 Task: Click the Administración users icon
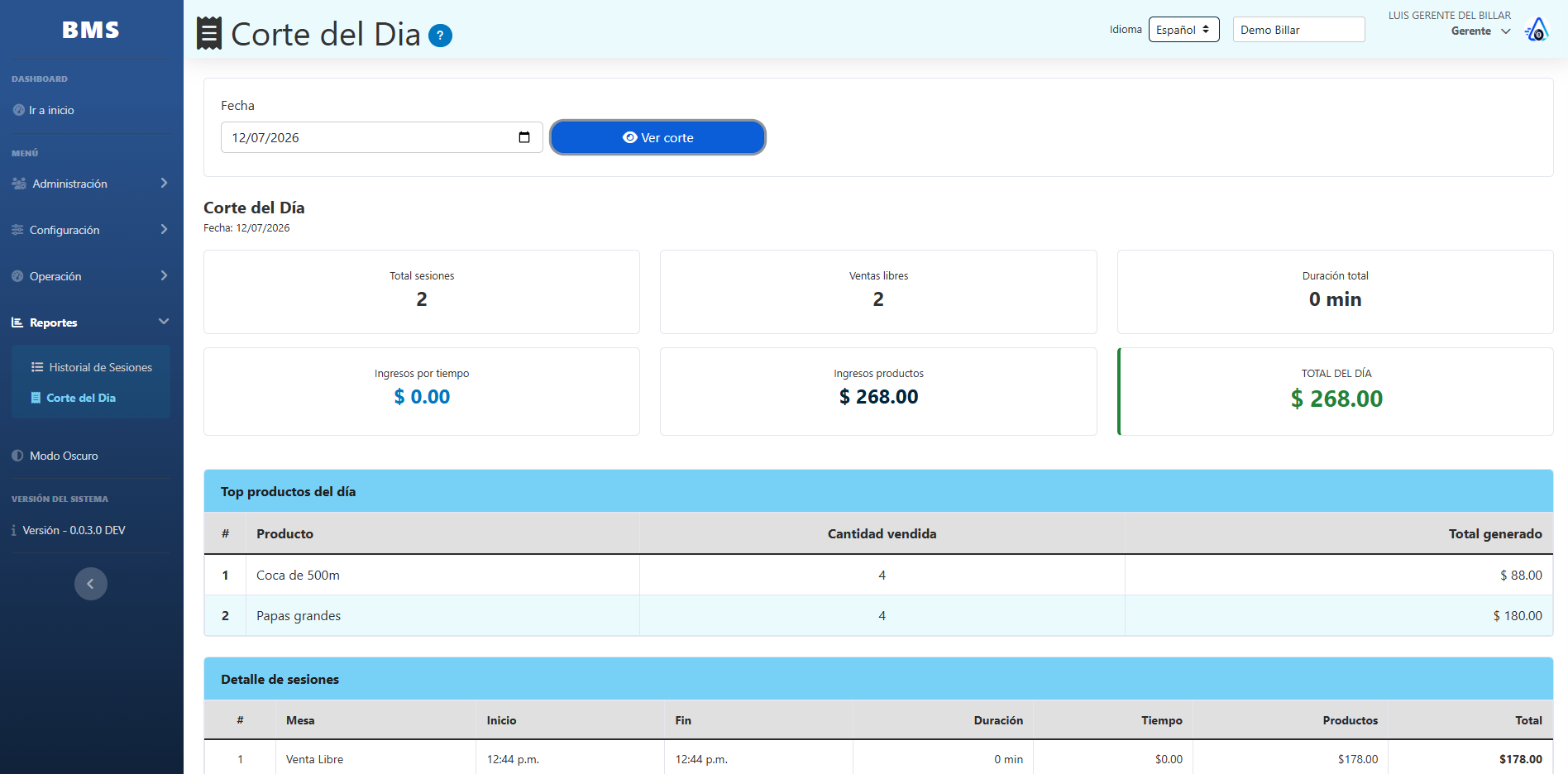coord(19,184)
